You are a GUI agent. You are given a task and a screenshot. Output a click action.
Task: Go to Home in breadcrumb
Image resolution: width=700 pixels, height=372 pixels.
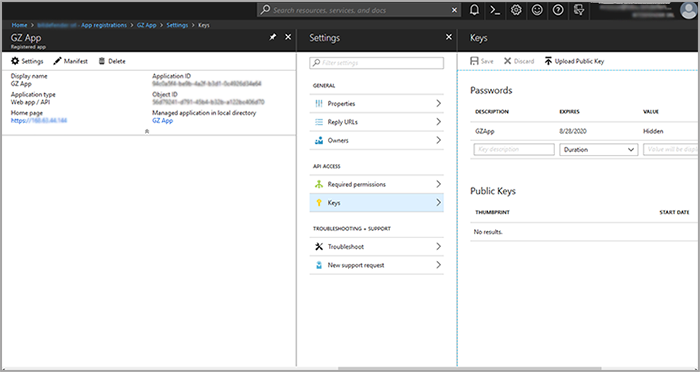tap(19, 25)
